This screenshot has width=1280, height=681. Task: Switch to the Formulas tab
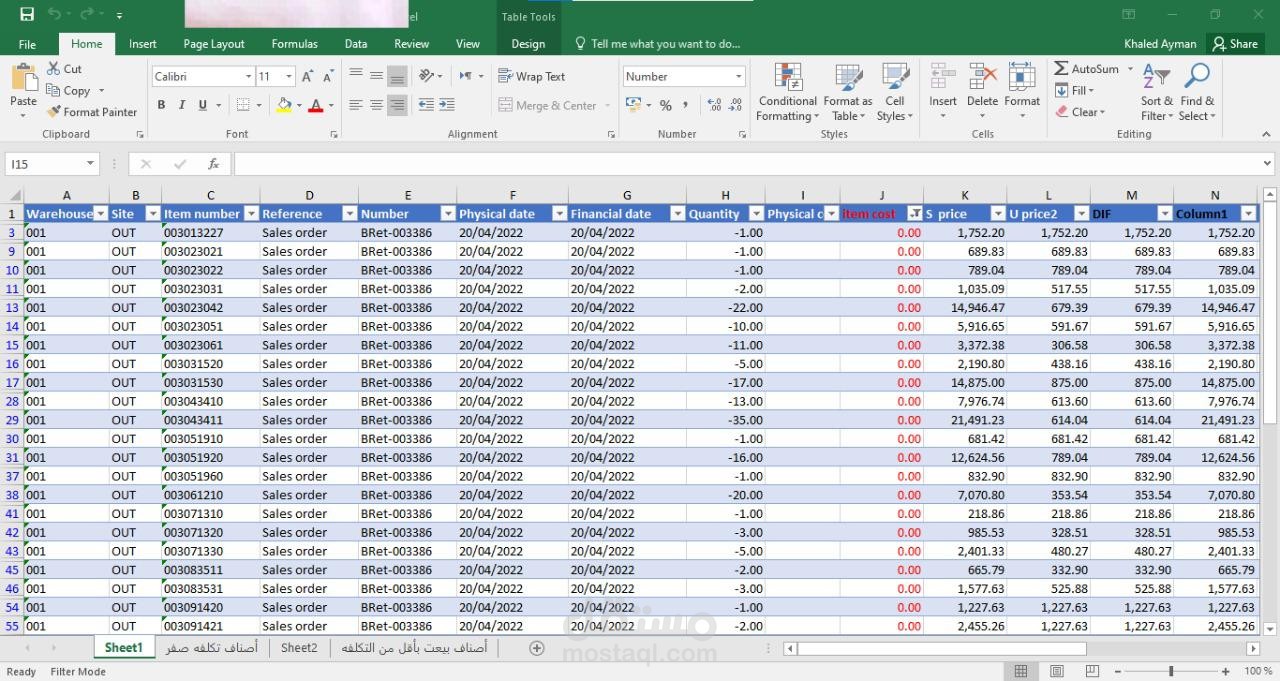coord(294,44)
